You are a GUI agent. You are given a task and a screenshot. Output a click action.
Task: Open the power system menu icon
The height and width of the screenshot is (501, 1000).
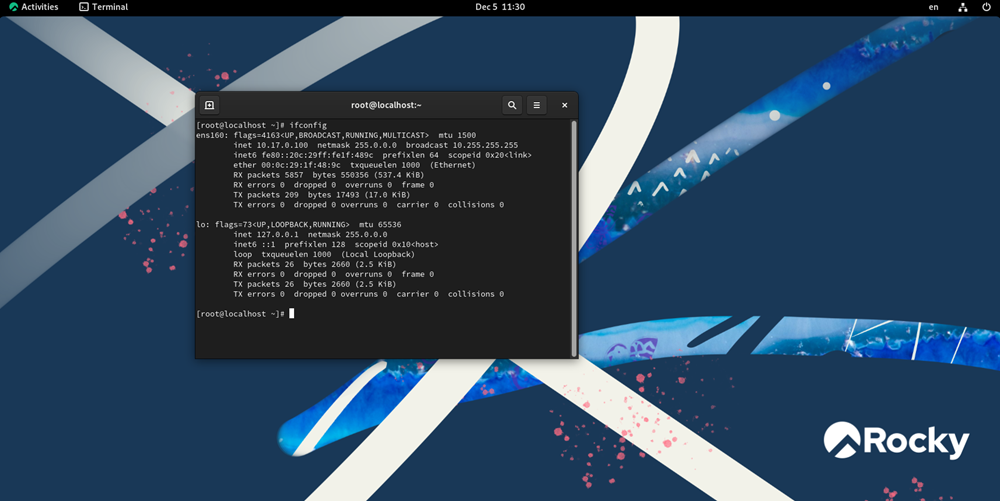click(x=987, y=7)
